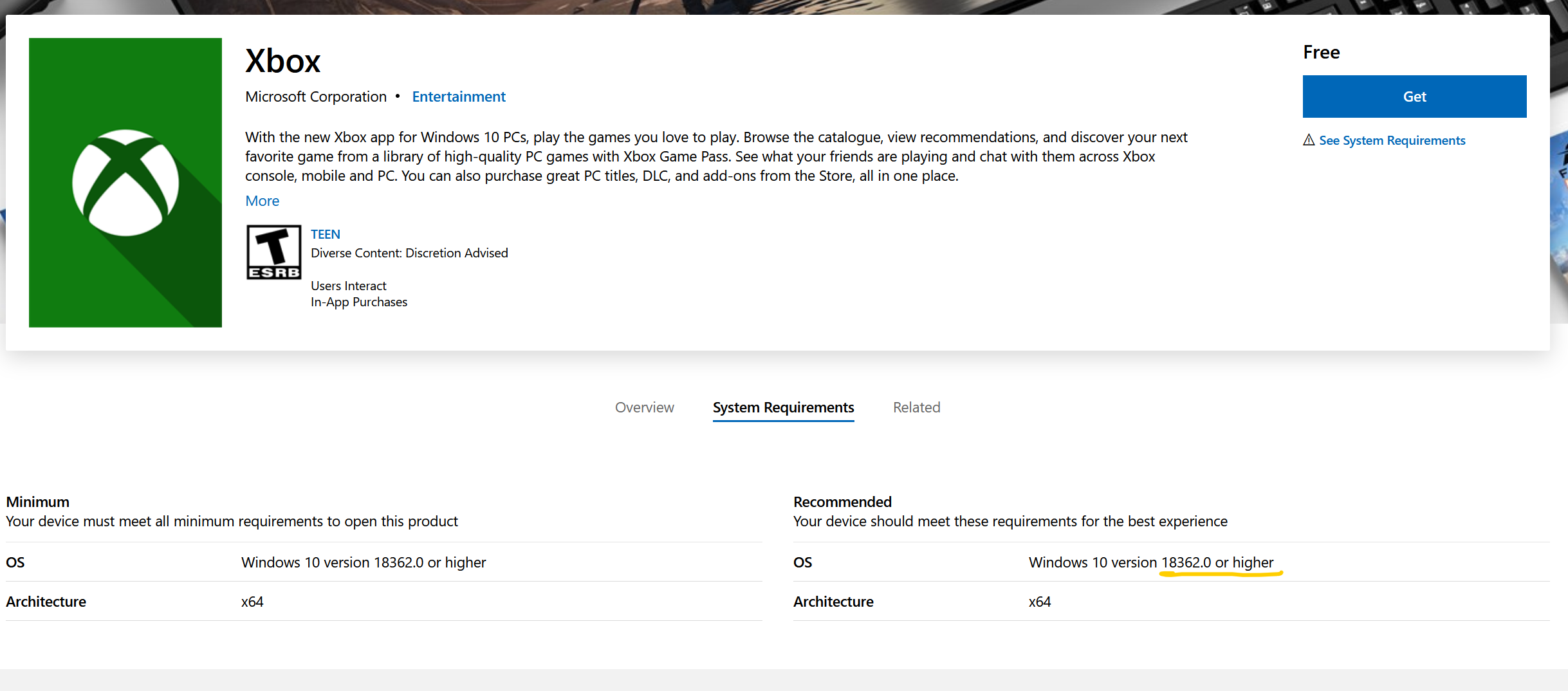
Task: Click the ESRB Teen rating badge
Action: (273, 252)
